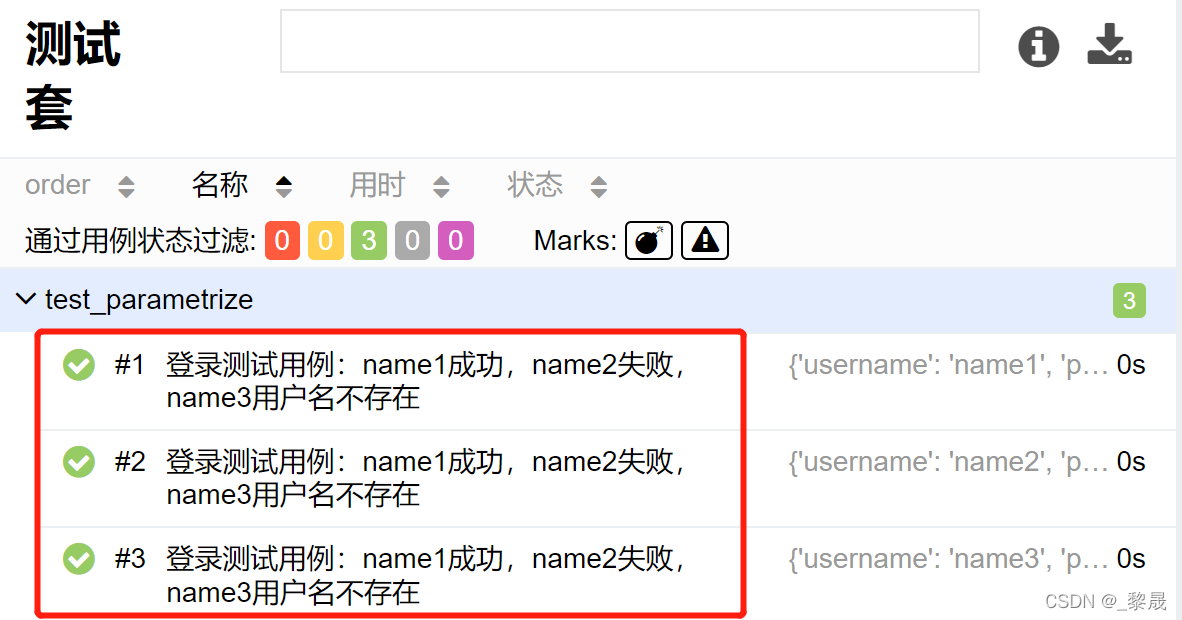Toggle the red failed status filter badge

pyautogui.click(x=282, y=240)
